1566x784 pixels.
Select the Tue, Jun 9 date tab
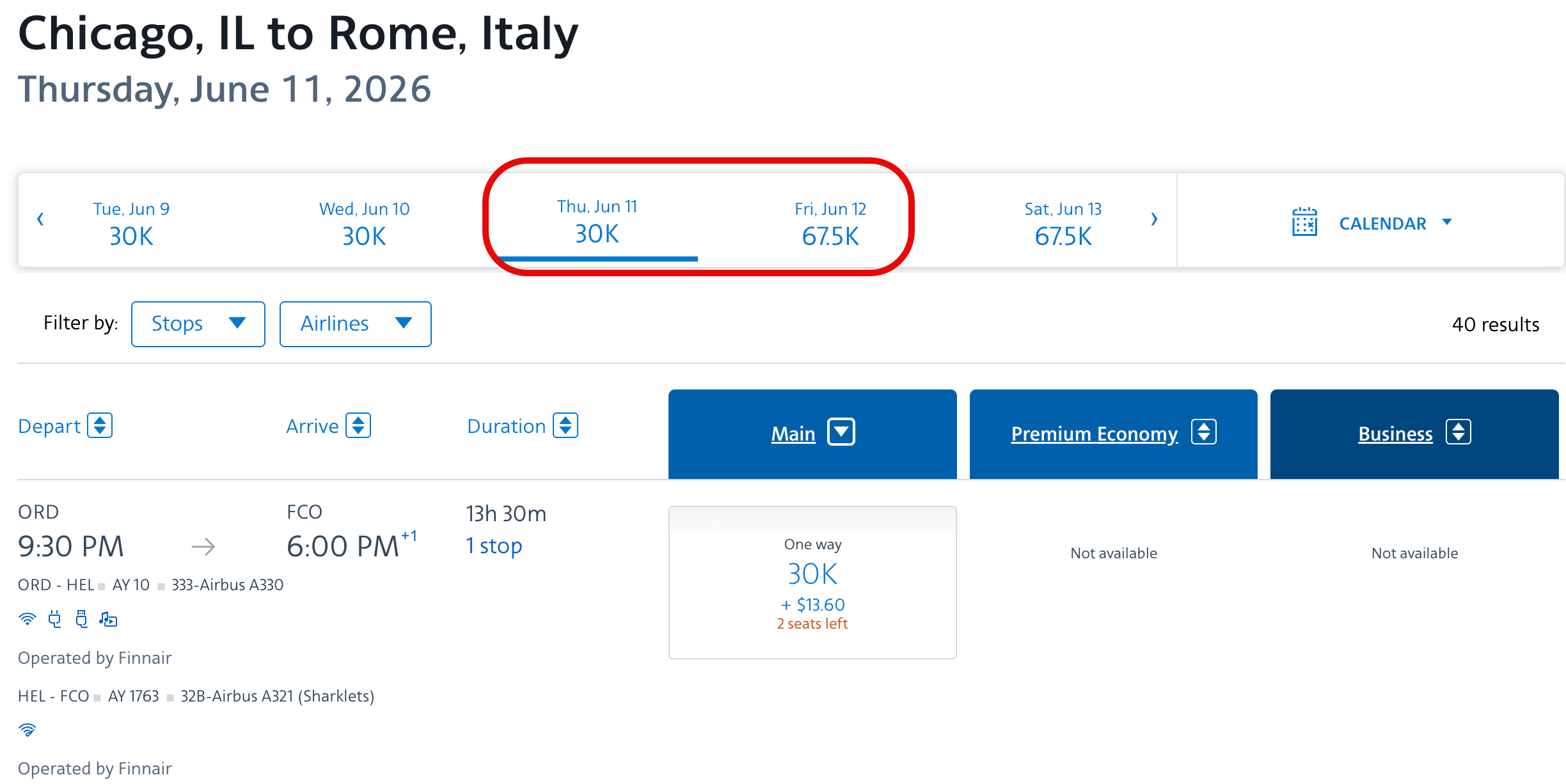(x=131, y=223)
